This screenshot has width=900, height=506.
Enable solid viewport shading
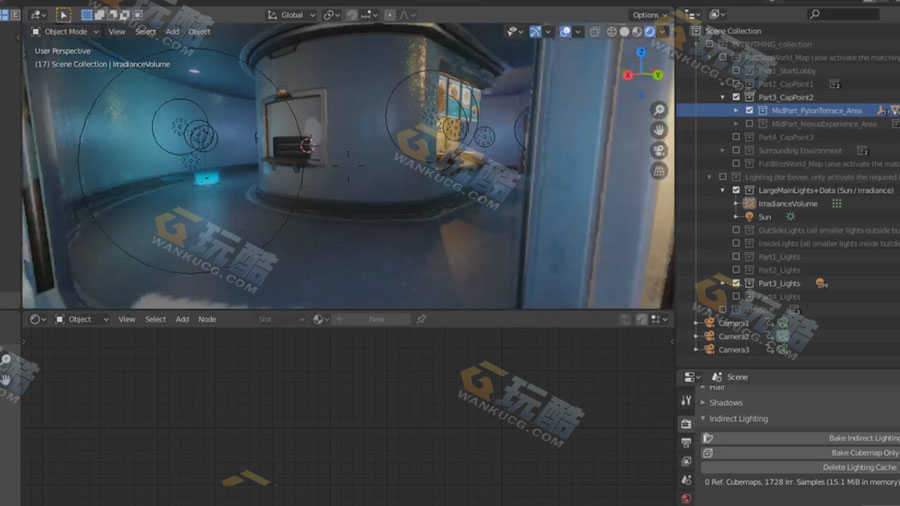624,32
